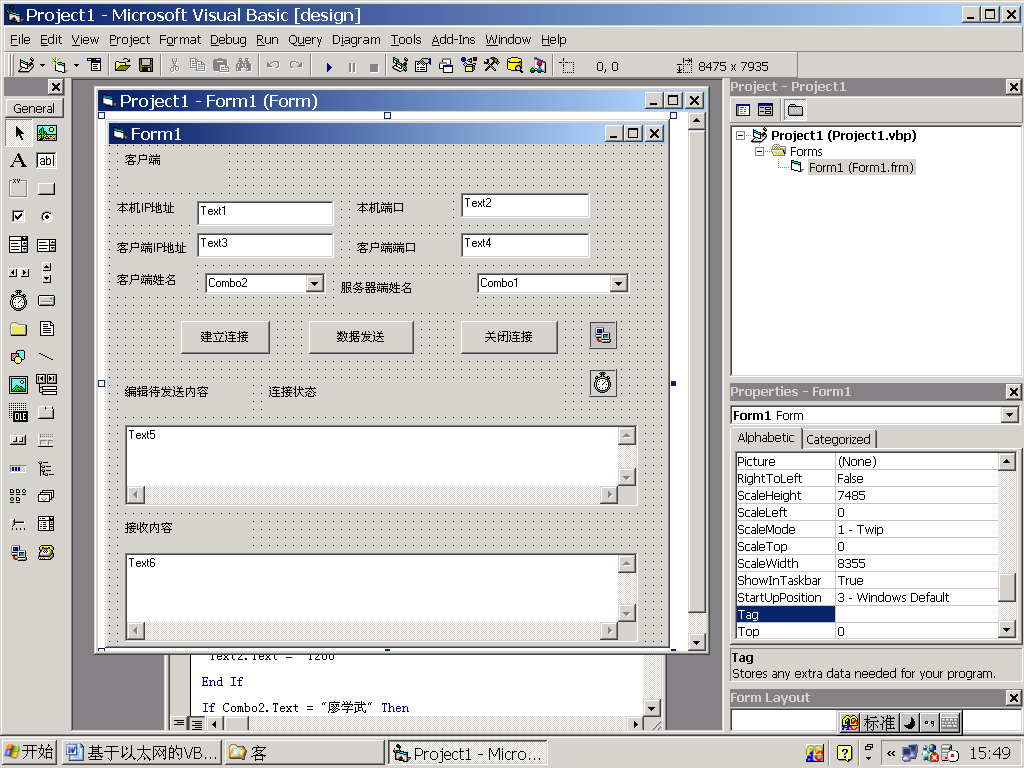Open the Combo2 dropdown arrow on the form

(315, 283)
